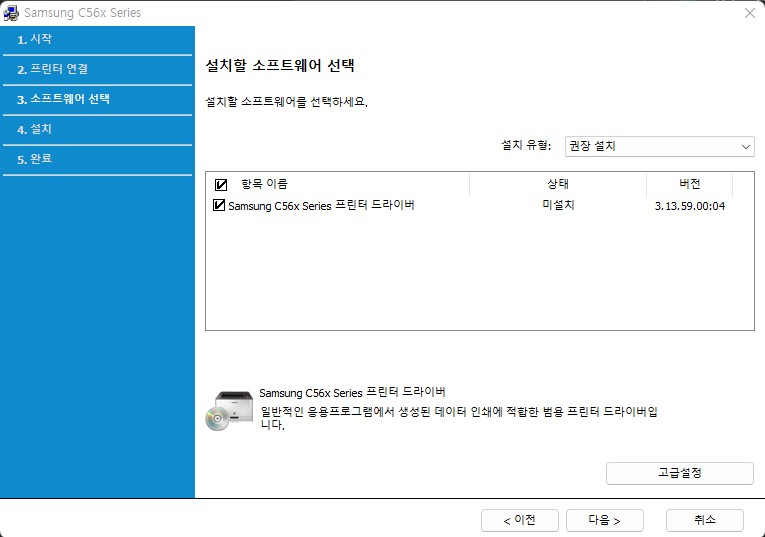Proceed with 다음 > button

(604, 520)
